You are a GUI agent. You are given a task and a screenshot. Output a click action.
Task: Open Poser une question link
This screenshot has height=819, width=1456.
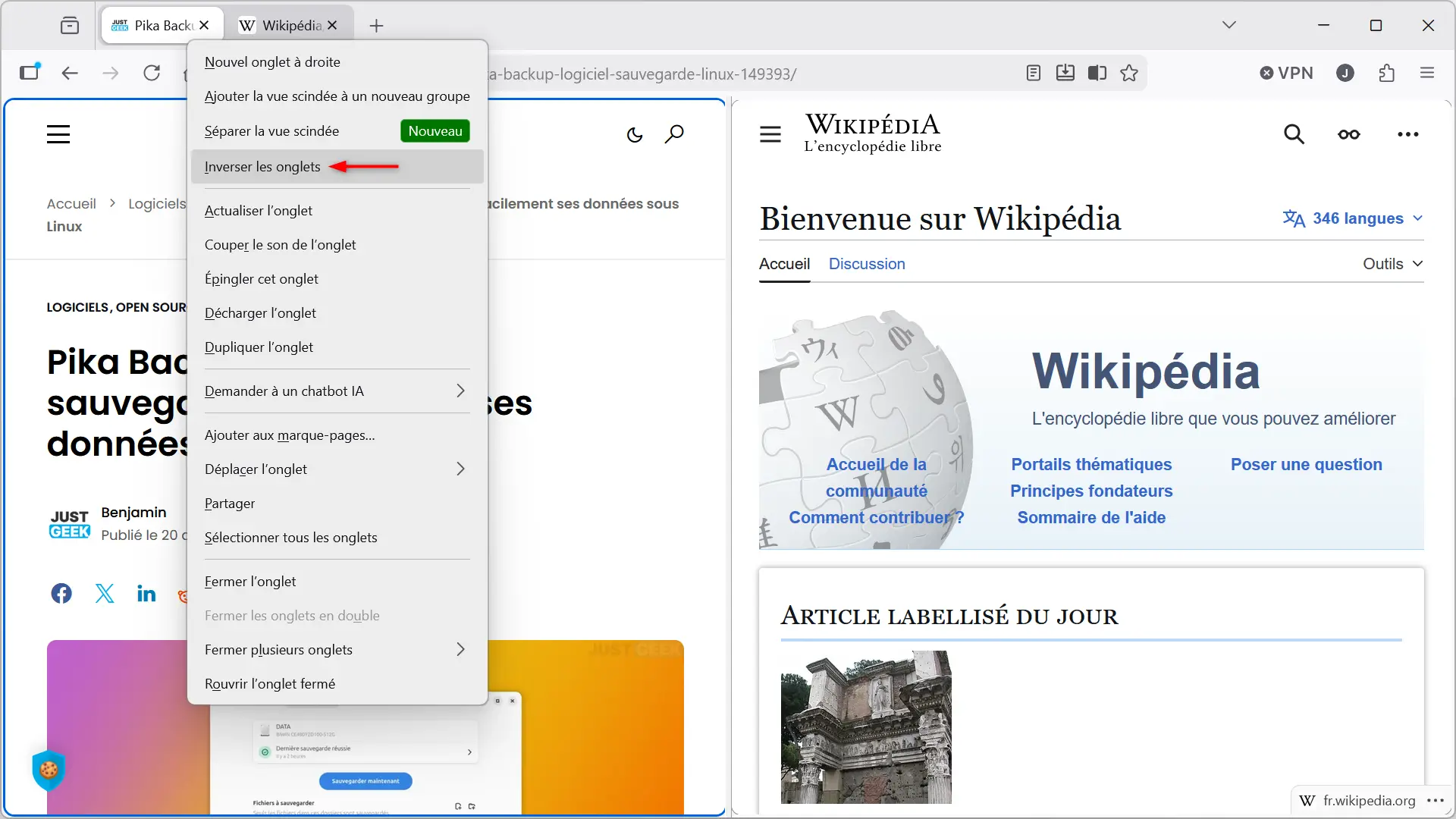[x=1306, y=464]
